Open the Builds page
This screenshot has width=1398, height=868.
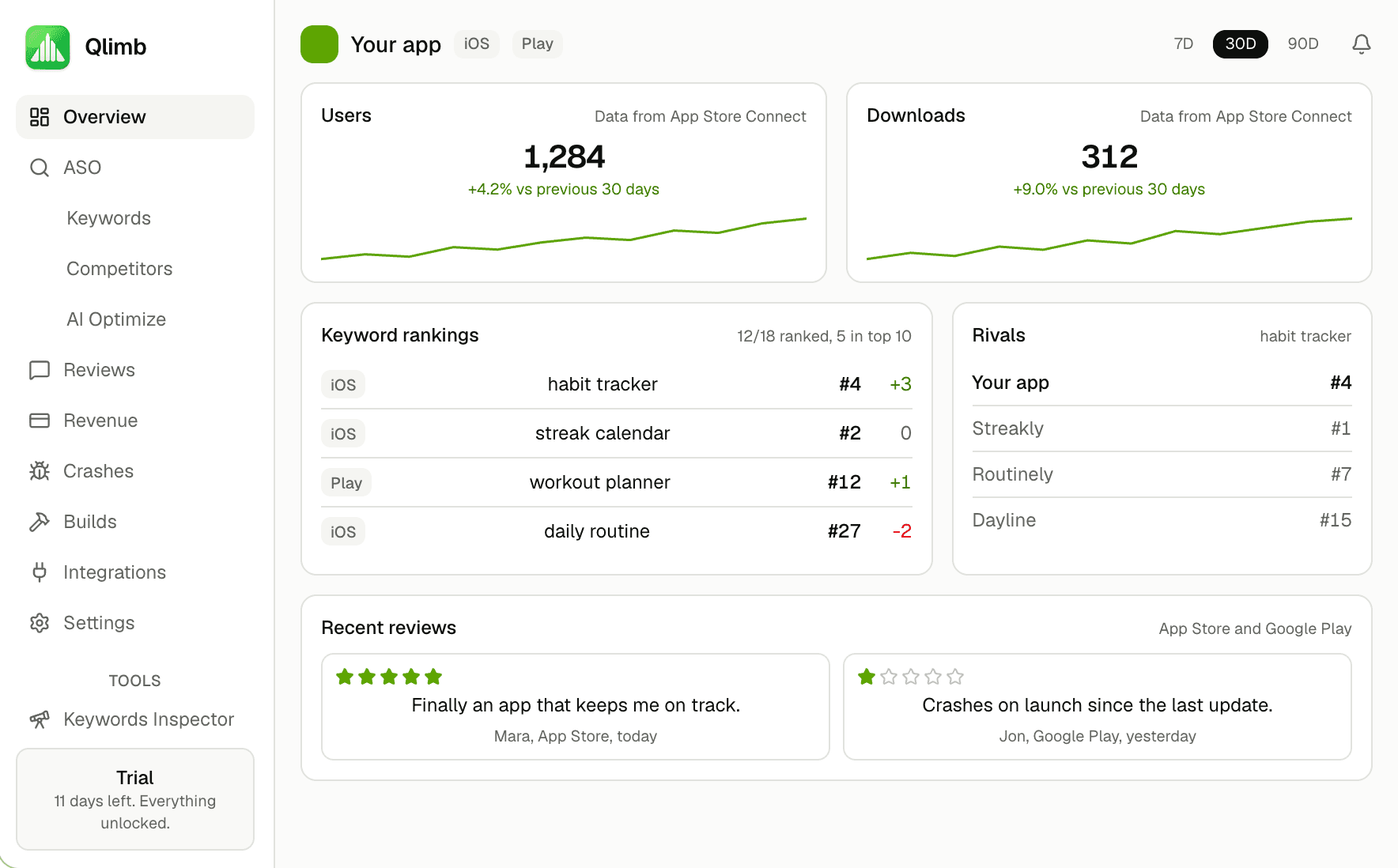coord(135,522)
